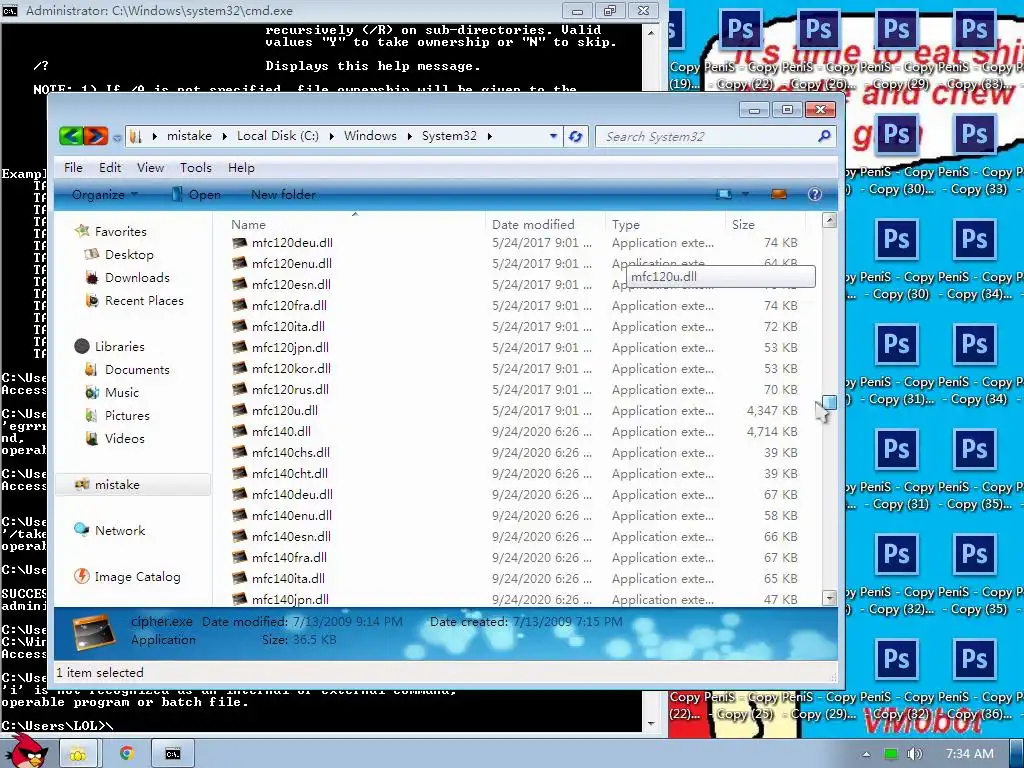
Task: Click the volume speaker tray icon
Action: coord(915,754)
